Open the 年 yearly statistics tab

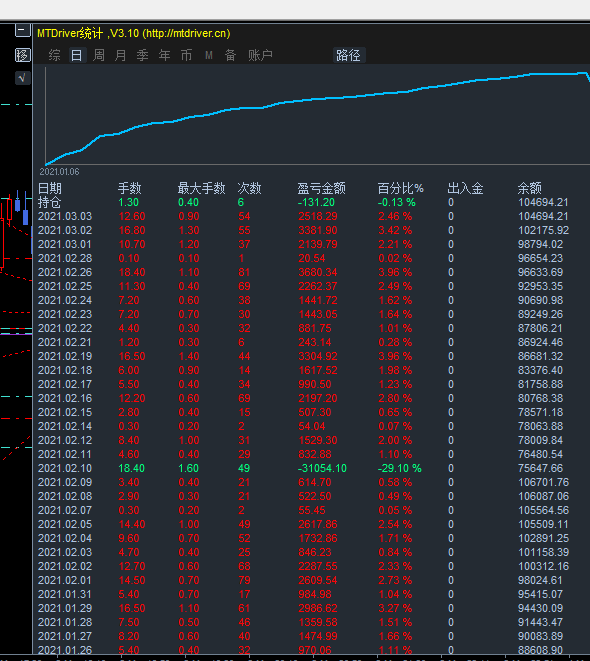(x=164, y=55)
